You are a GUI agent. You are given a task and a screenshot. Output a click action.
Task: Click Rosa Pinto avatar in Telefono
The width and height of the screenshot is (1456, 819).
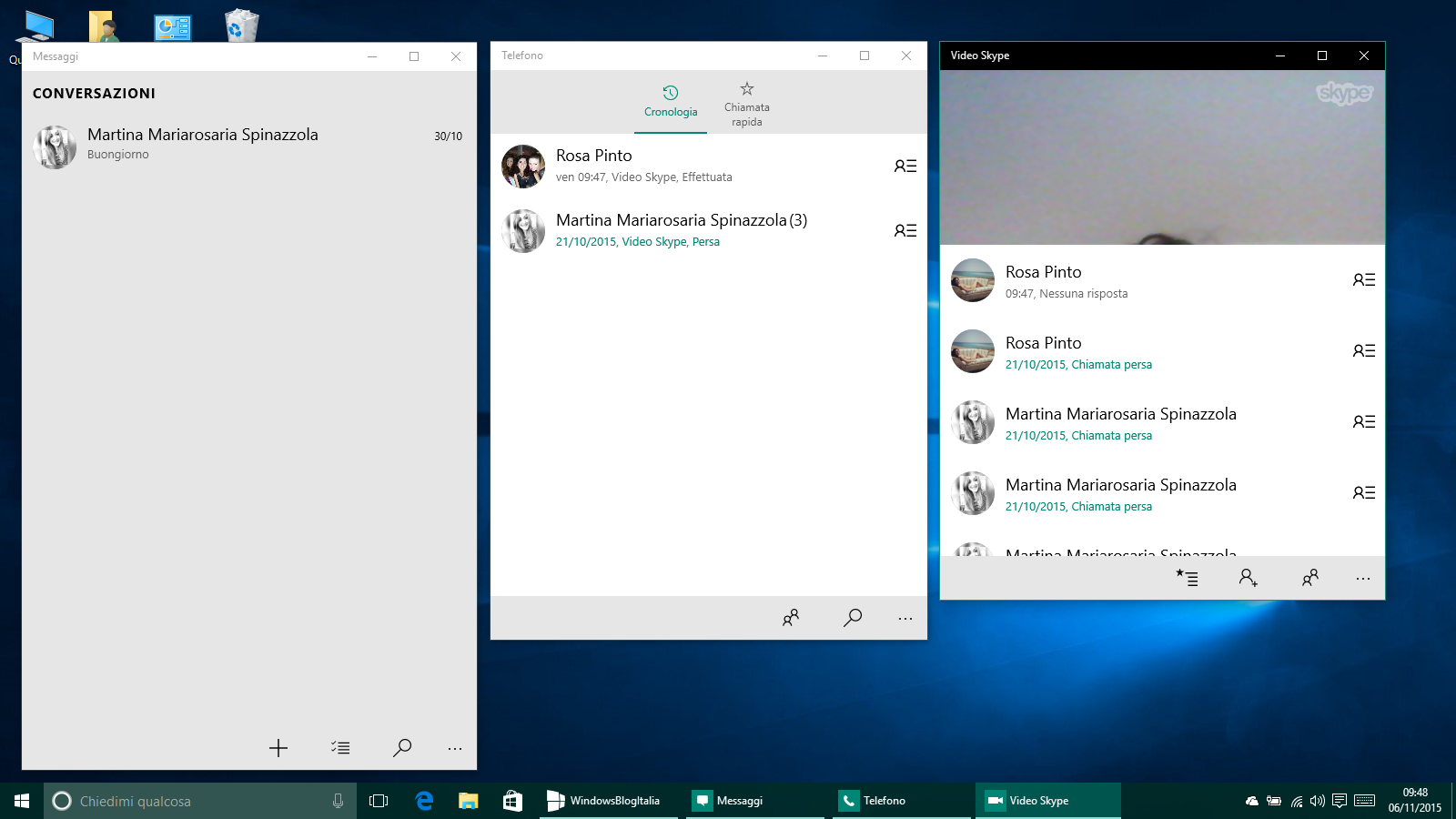tap(523, 167)
